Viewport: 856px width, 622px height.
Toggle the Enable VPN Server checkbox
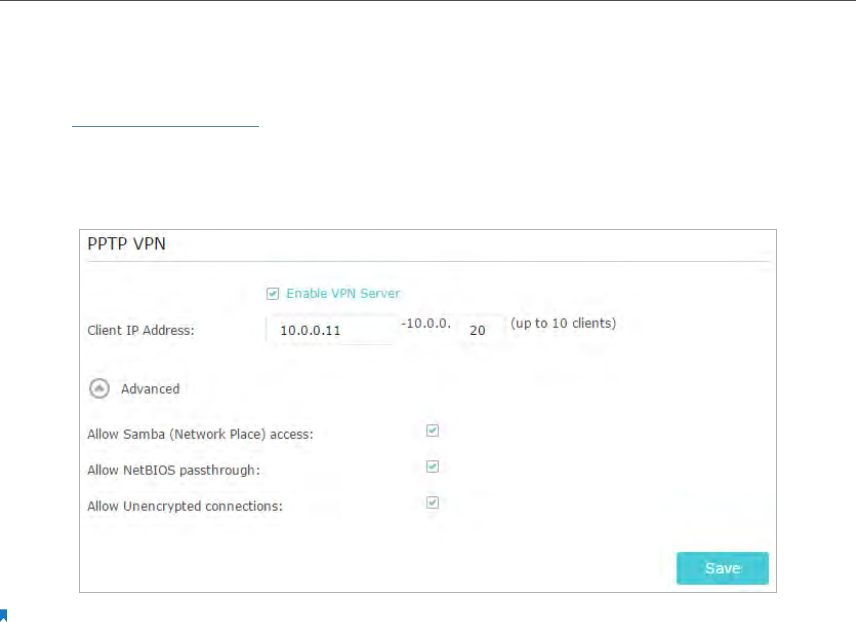click(272, 294)
